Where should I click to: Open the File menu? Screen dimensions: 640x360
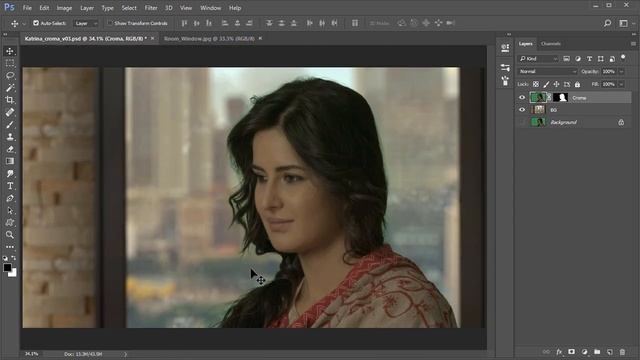tap(27, 8)
